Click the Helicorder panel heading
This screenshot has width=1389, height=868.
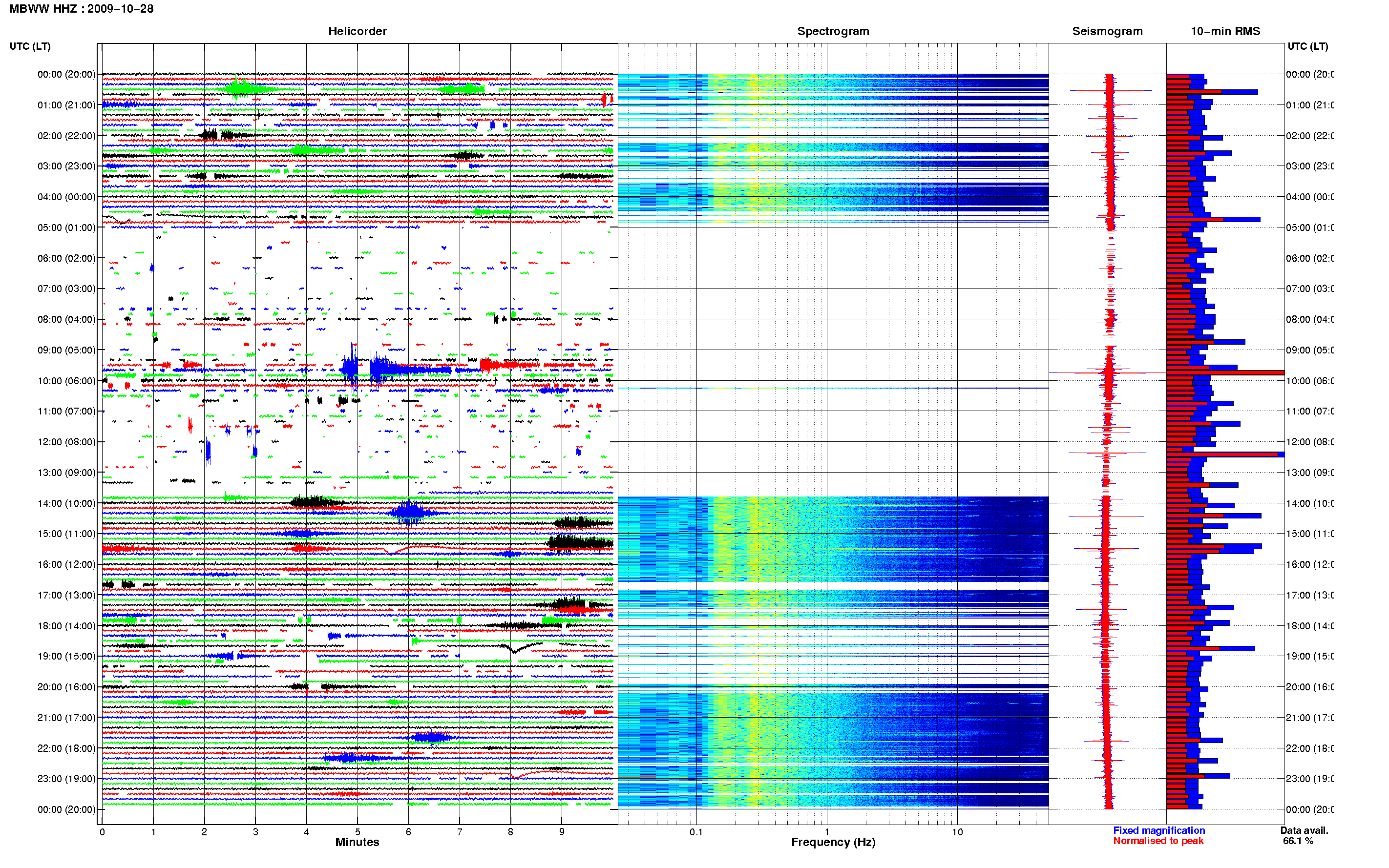(x=357, y=31)
